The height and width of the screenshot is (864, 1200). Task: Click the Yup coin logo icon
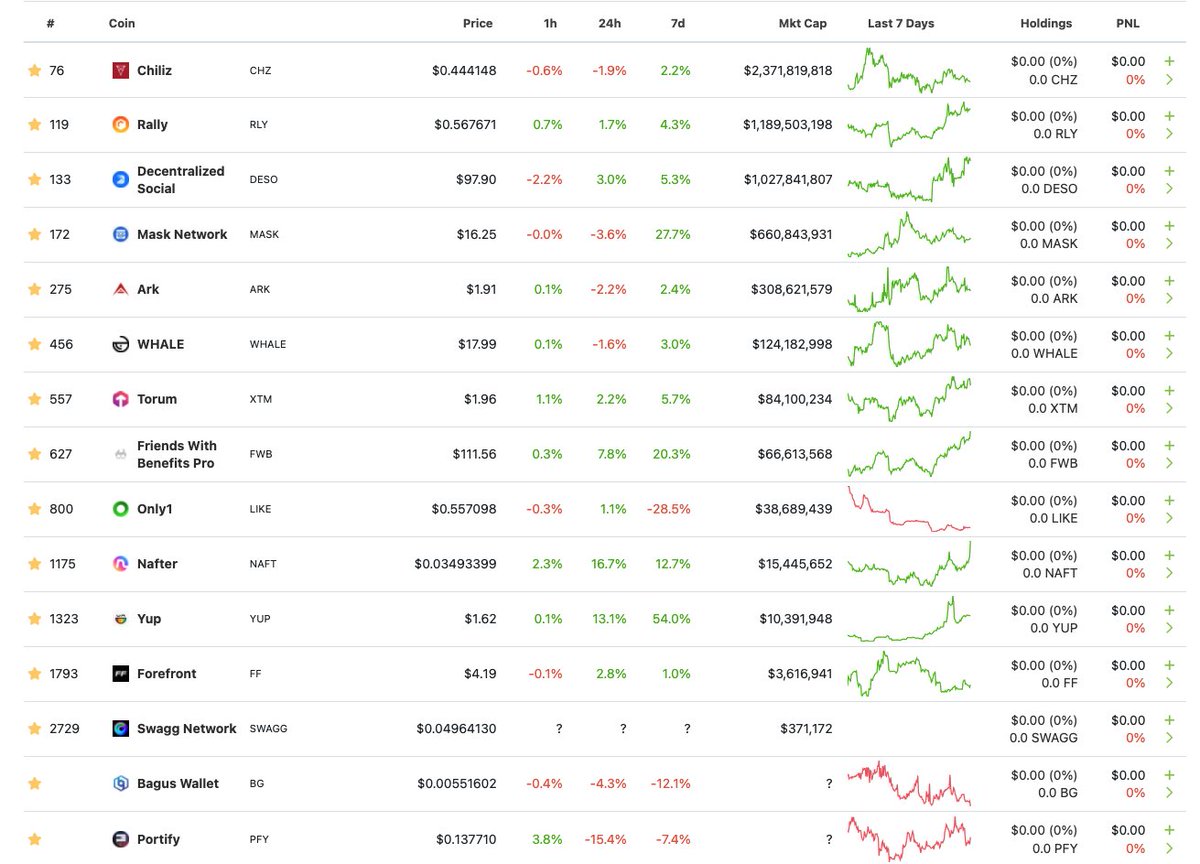(x=120, y=619)
